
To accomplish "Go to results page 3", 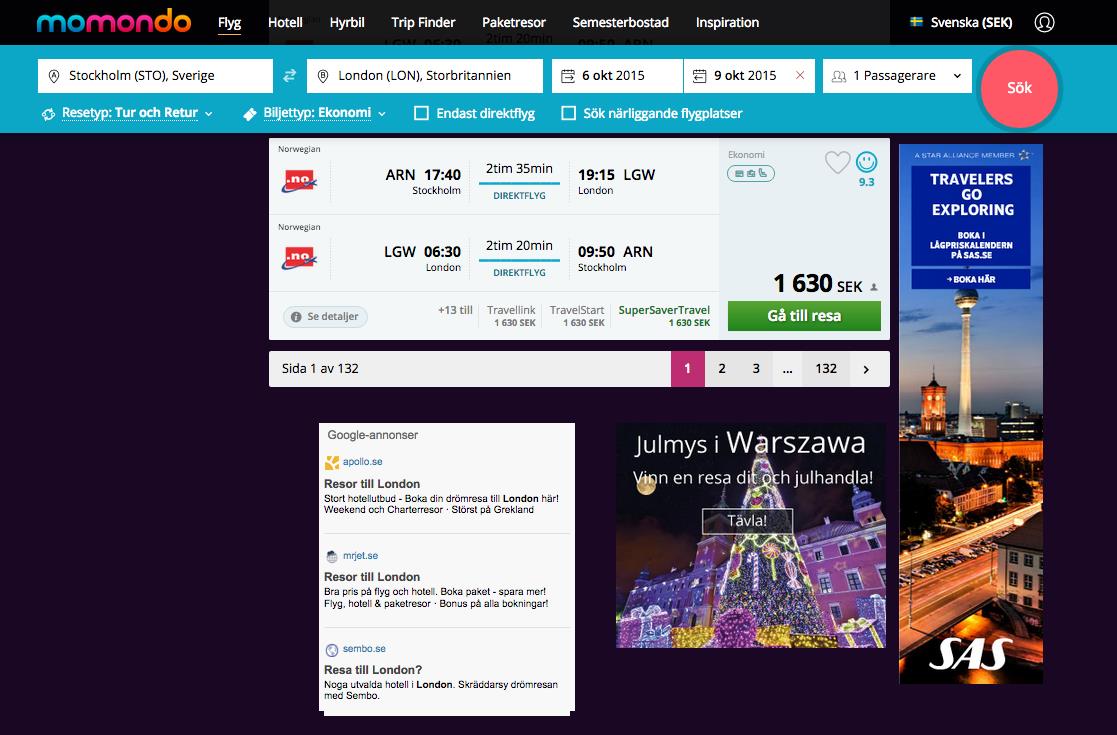I will [756, 369].
